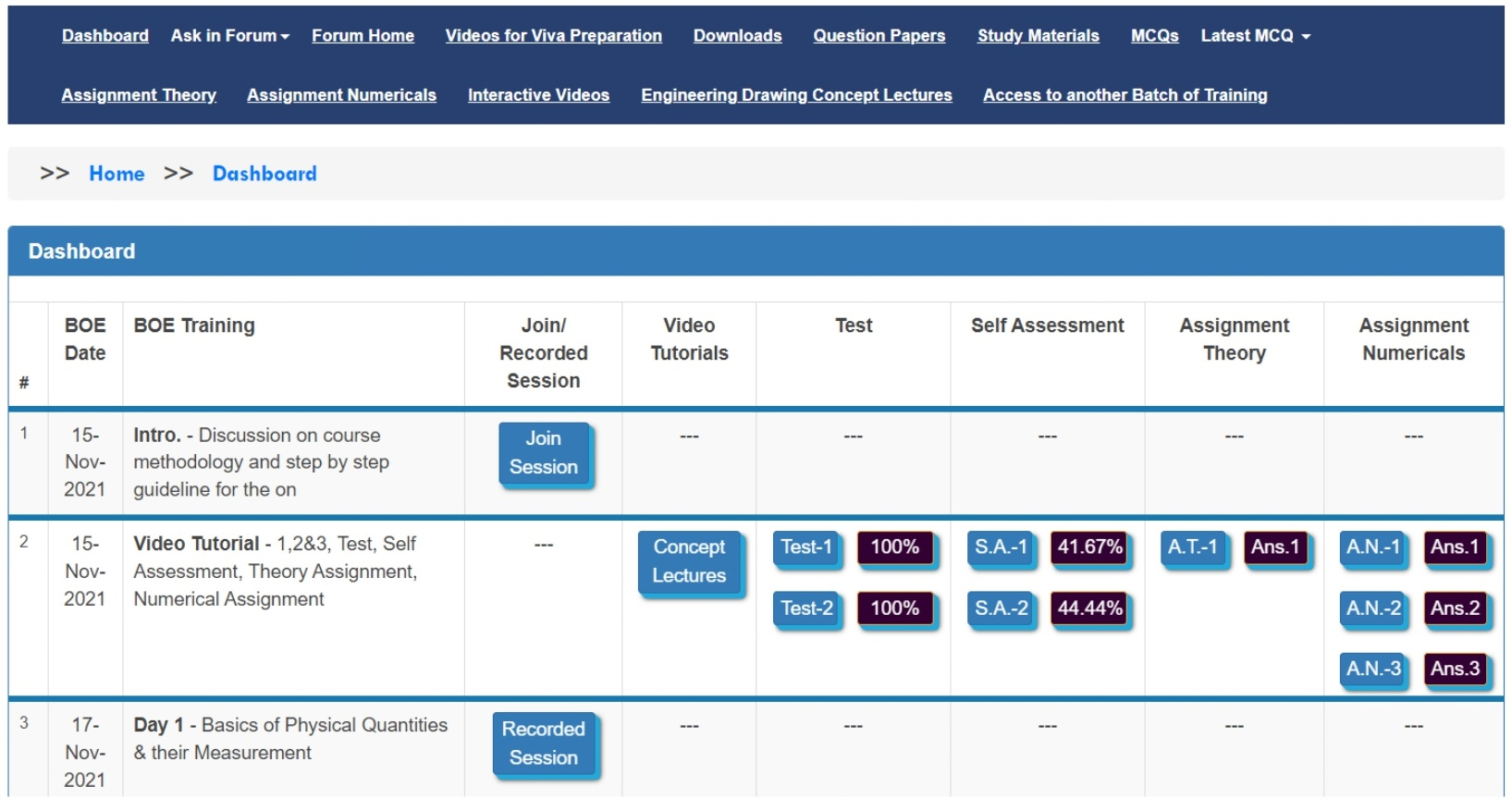Click the Question Papers nav link
This screenshot has width=1512, height=811.
click(879, 36)
